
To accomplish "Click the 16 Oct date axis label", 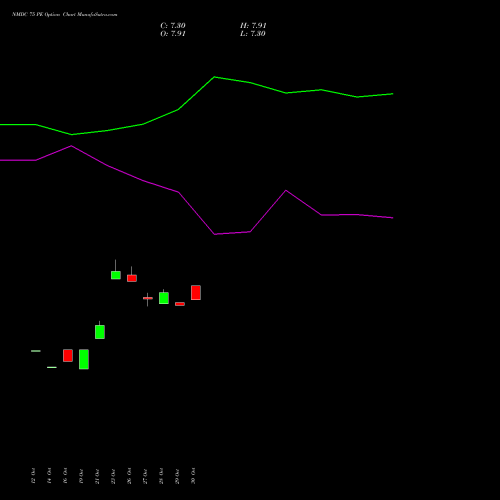I will coord(65,476).
